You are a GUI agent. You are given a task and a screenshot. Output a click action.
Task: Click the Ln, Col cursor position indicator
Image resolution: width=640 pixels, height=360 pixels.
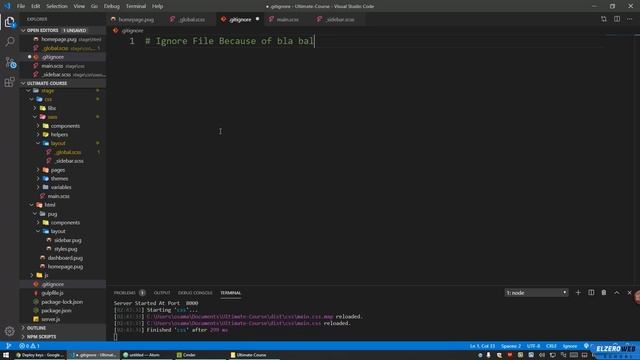click(482, 346)
